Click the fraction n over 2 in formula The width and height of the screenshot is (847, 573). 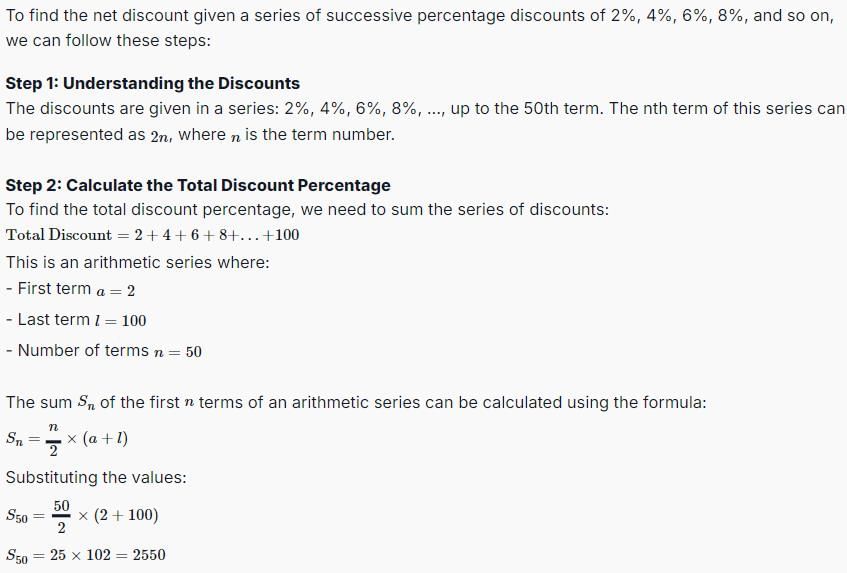[53, 439]
